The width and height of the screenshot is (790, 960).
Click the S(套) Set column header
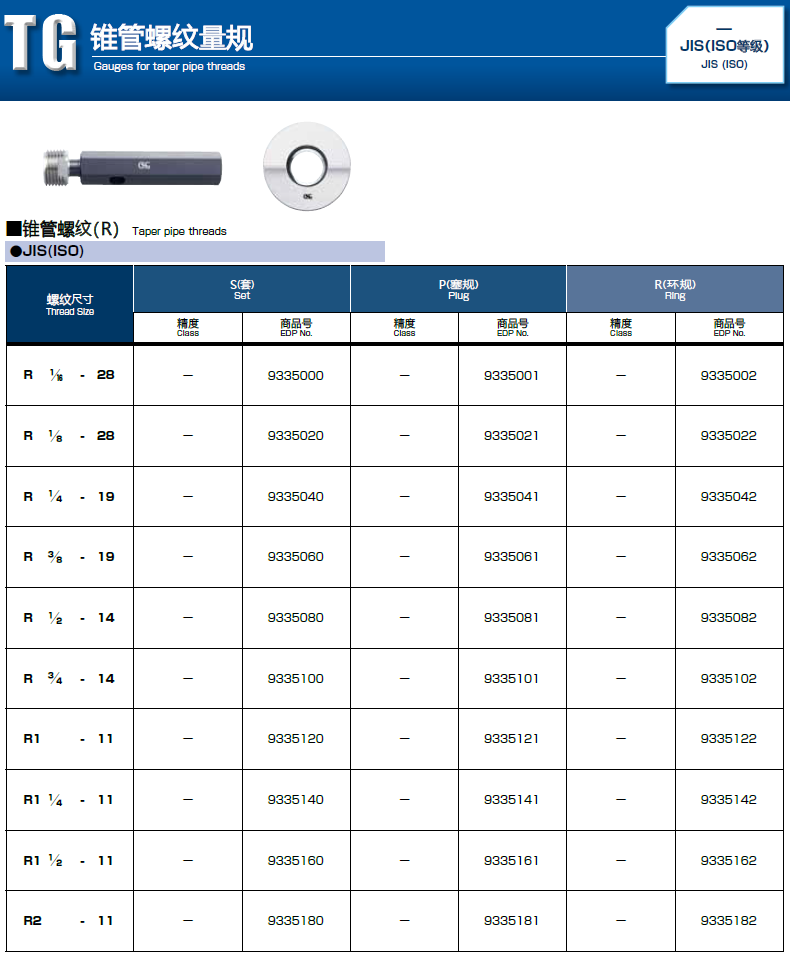coord(242,289)
